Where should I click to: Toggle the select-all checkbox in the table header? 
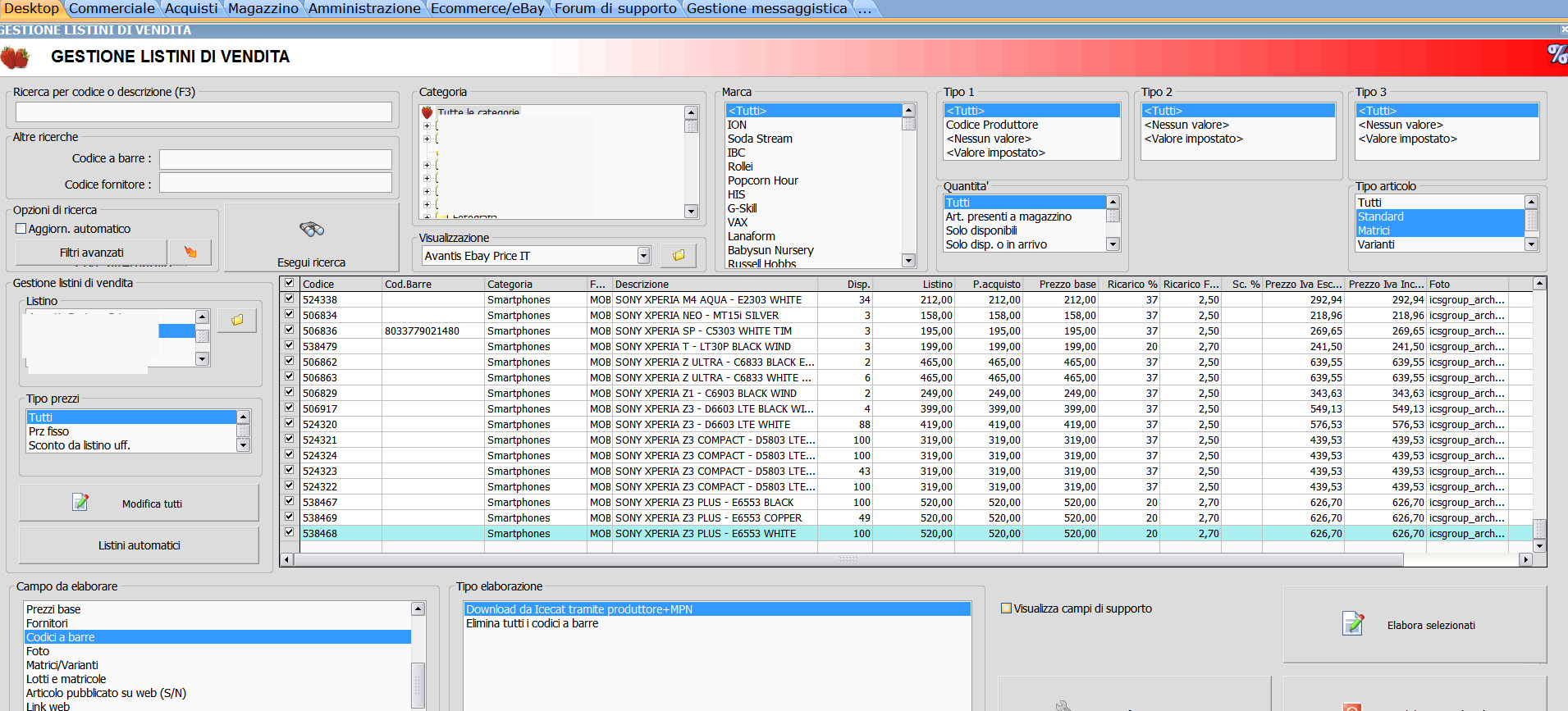289,284
